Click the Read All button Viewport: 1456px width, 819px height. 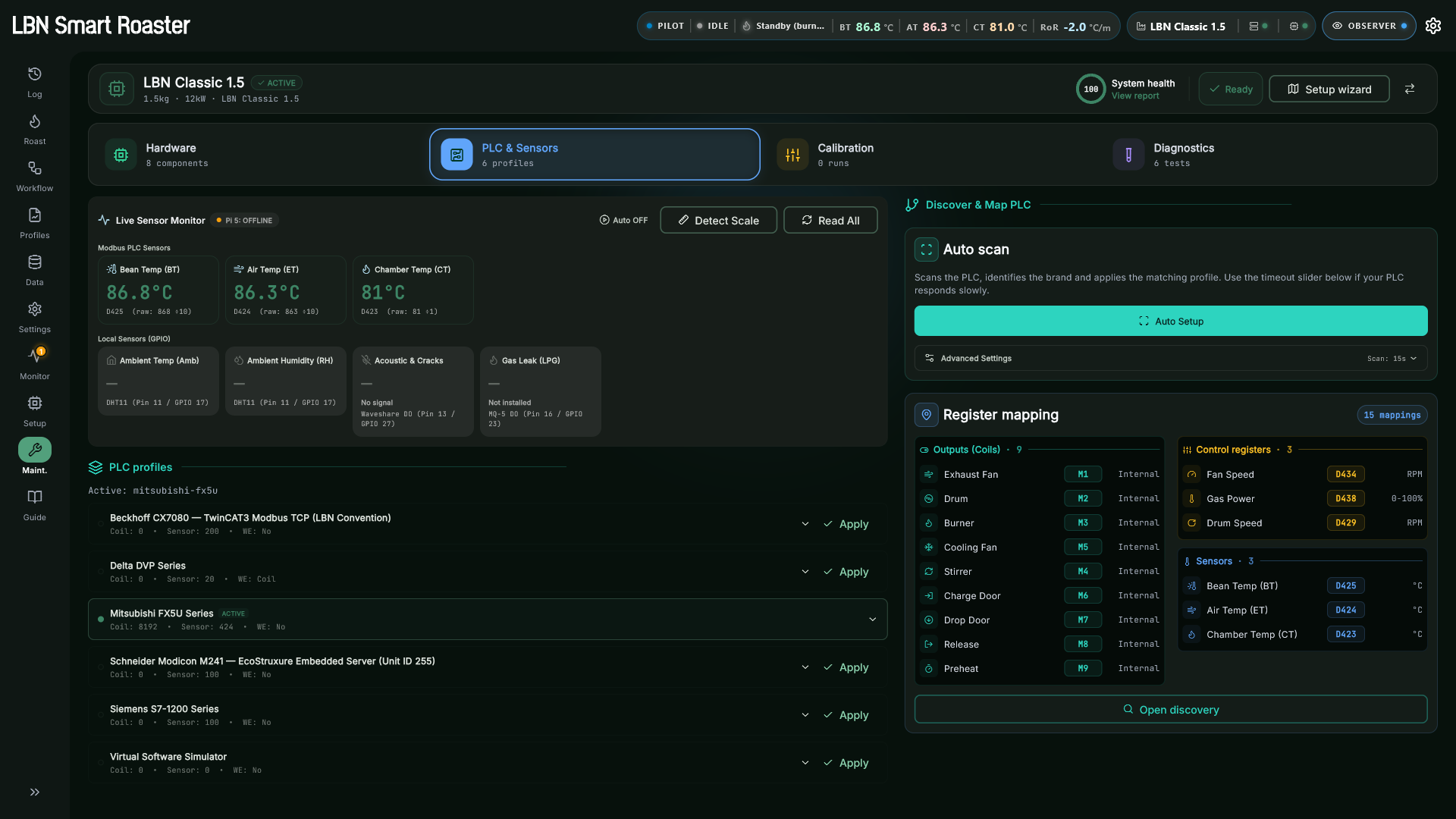(830, 221)
